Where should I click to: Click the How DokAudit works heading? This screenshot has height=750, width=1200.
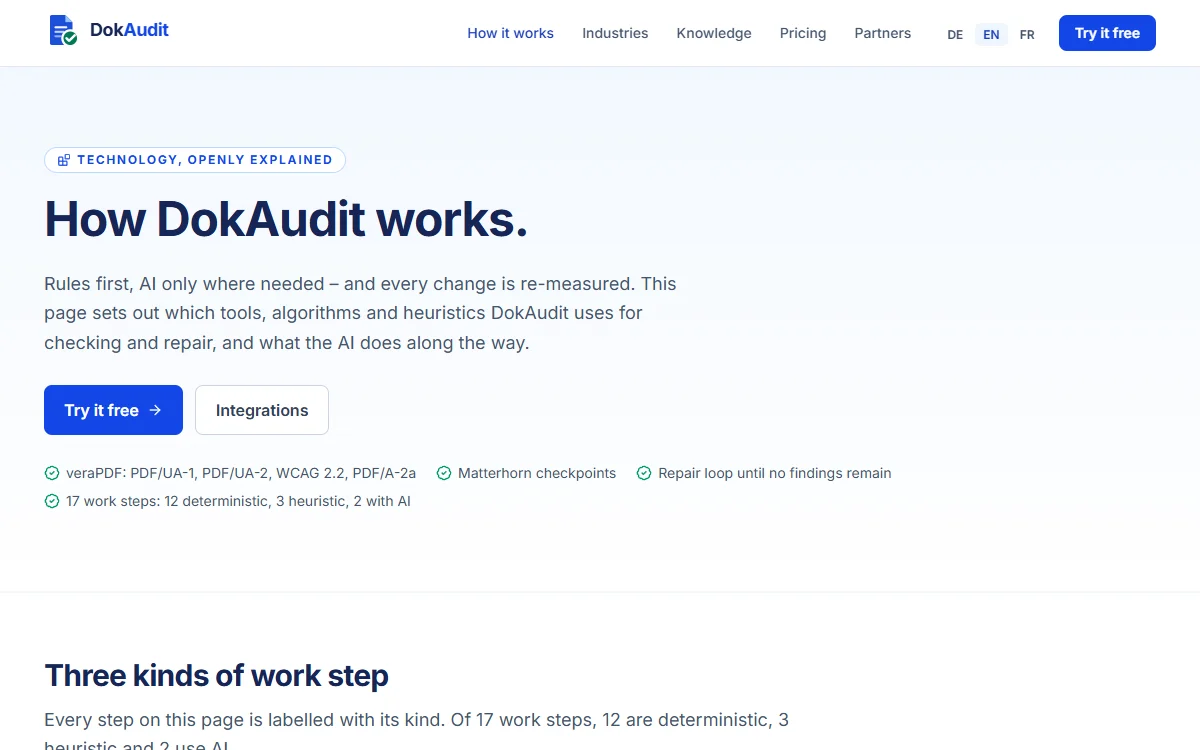pyautogui.click(x=286, y=219)
